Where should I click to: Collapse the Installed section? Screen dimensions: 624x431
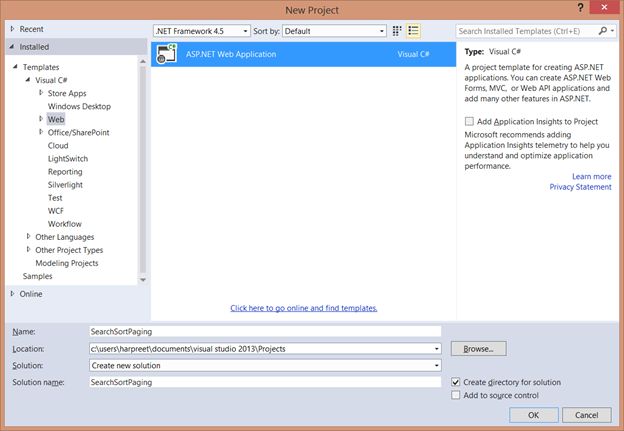(12, 47)
